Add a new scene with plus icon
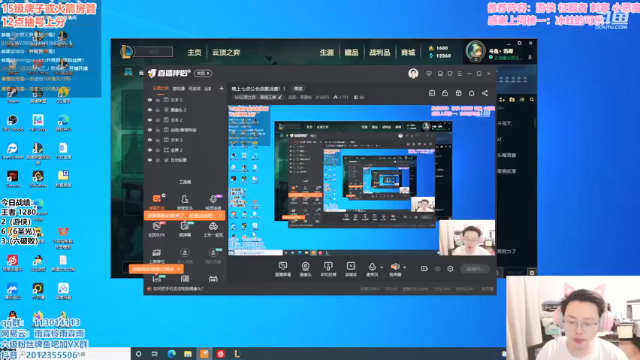The height and width of the screenshot is (360, 640). (x=221, y=88)
